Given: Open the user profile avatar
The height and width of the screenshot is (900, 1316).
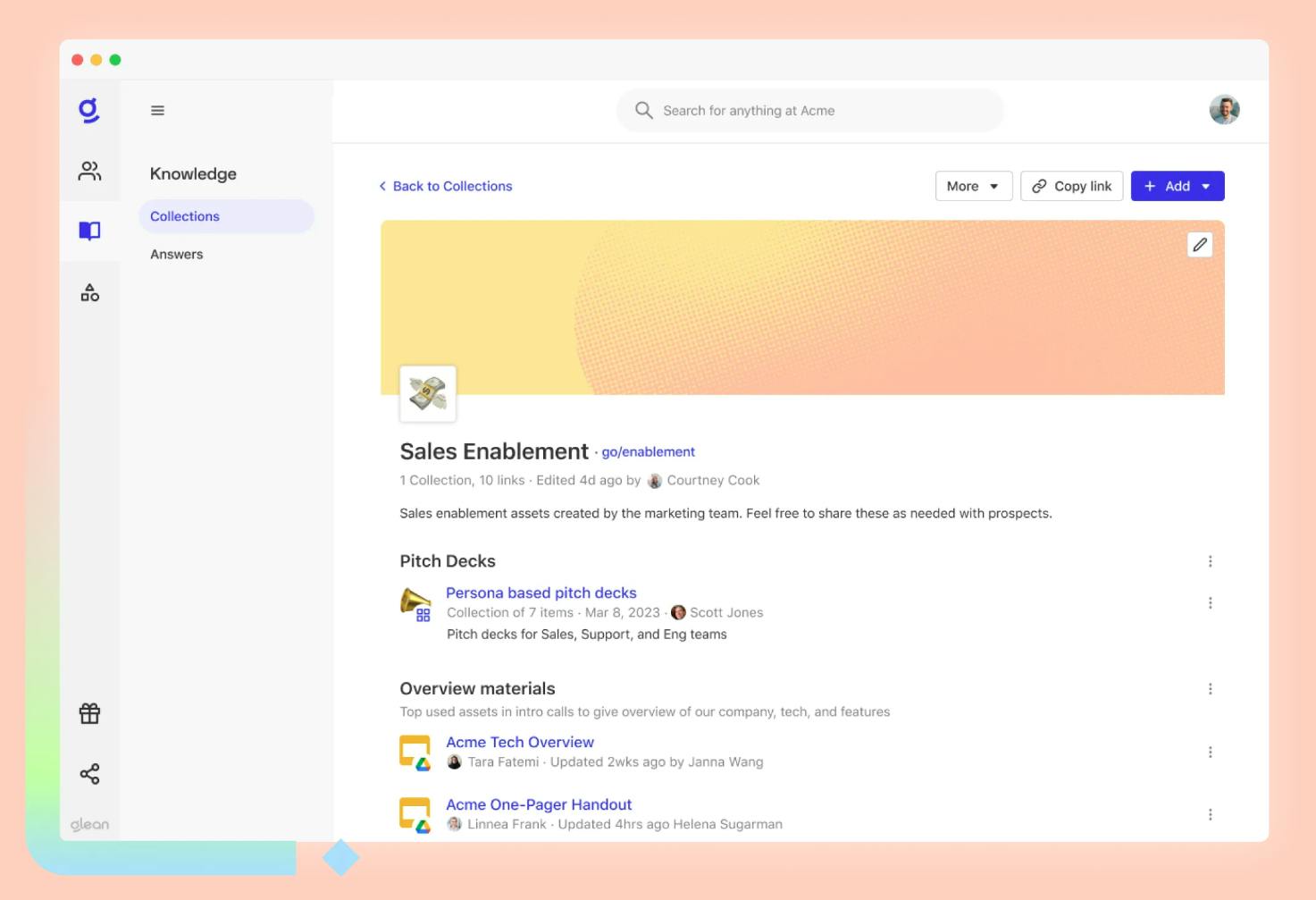Looking at the screenshot, I should coord(1224,110).
